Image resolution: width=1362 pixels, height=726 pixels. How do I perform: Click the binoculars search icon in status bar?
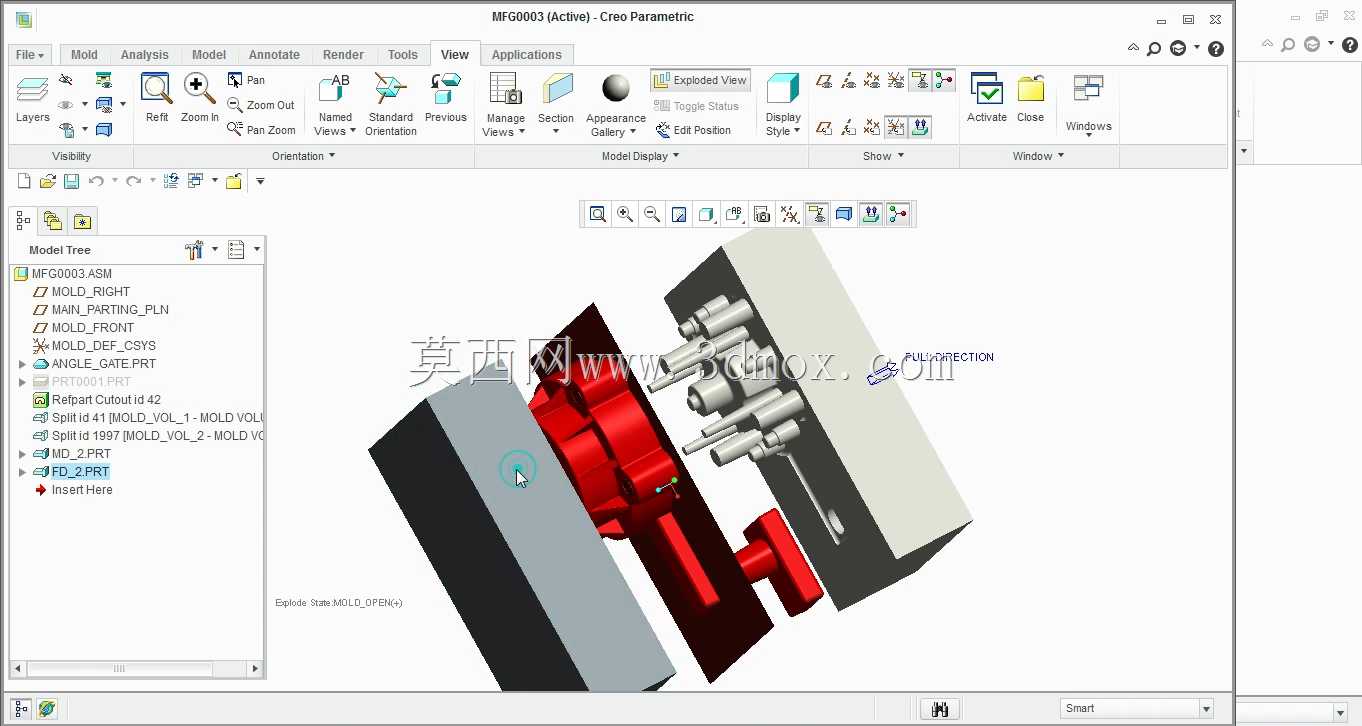coord(940,709)
